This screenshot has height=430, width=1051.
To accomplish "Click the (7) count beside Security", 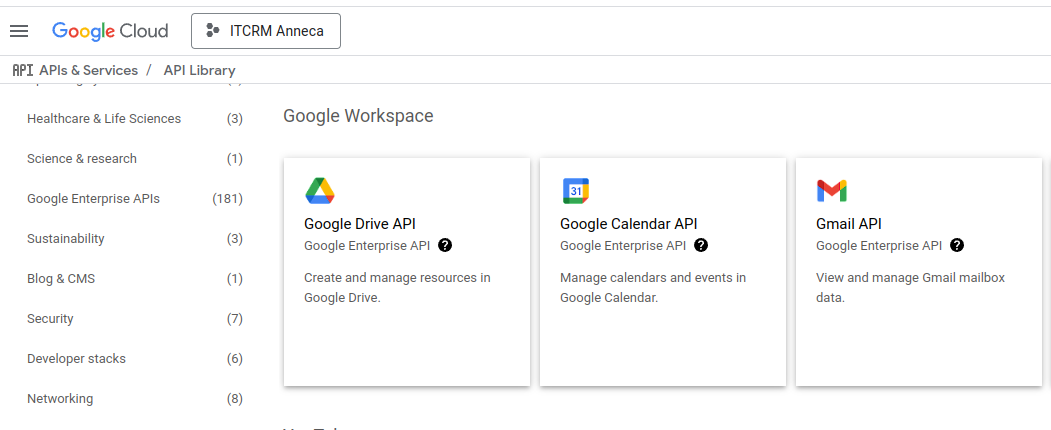I will 235,319.
